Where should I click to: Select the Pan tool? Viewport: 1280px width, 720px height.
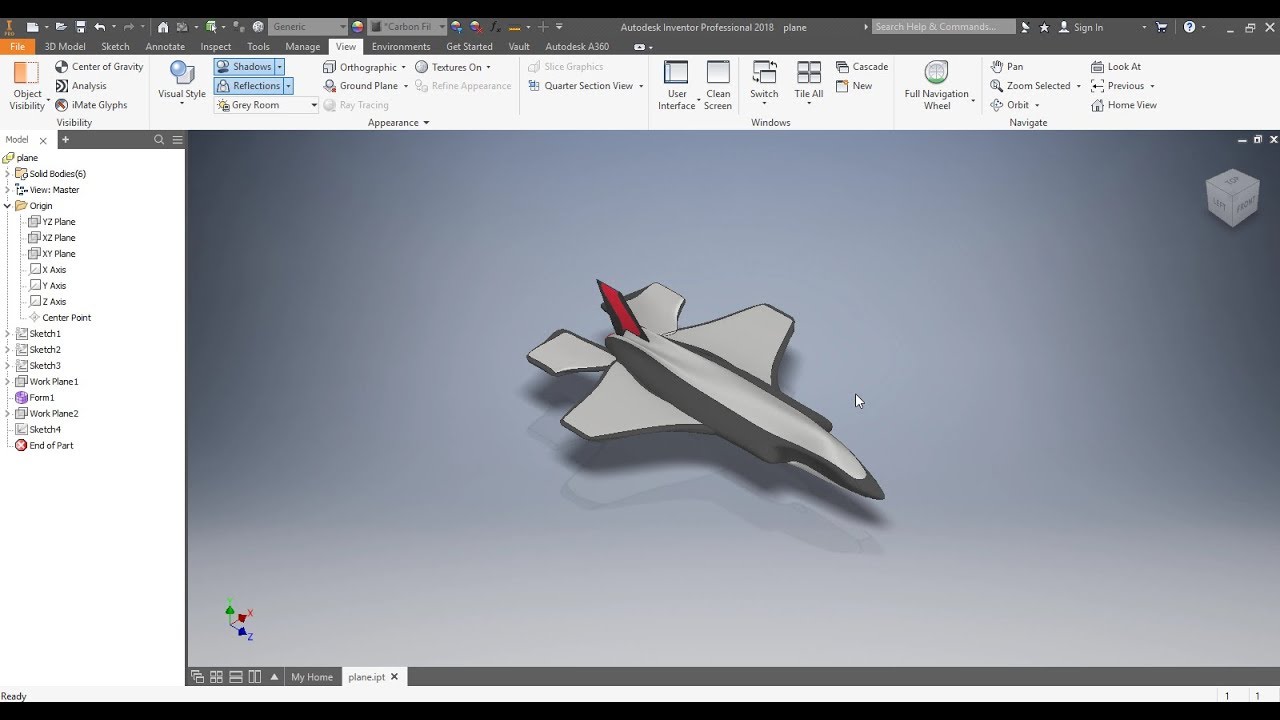coord(1006,67)
